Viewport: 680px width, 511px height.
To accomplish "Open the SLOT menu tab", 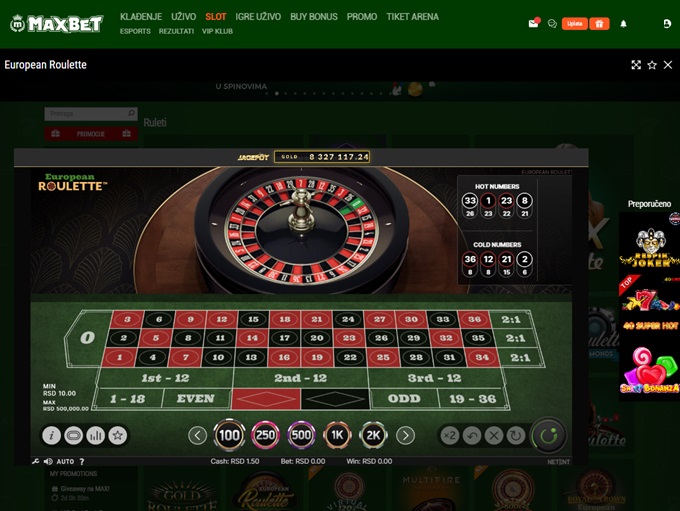I will (216, 17).
